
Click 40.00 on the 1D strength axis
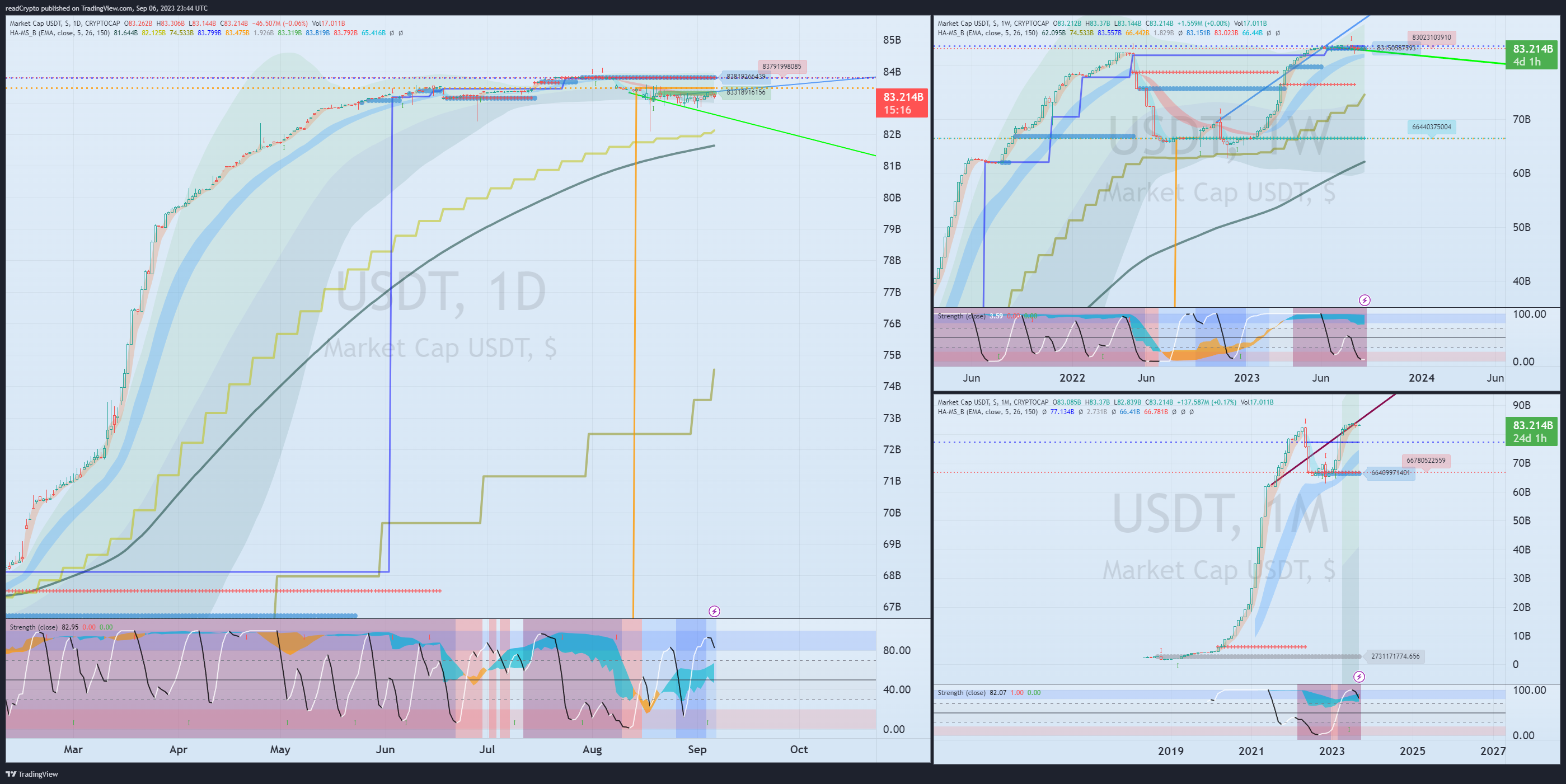coord(897,690)
